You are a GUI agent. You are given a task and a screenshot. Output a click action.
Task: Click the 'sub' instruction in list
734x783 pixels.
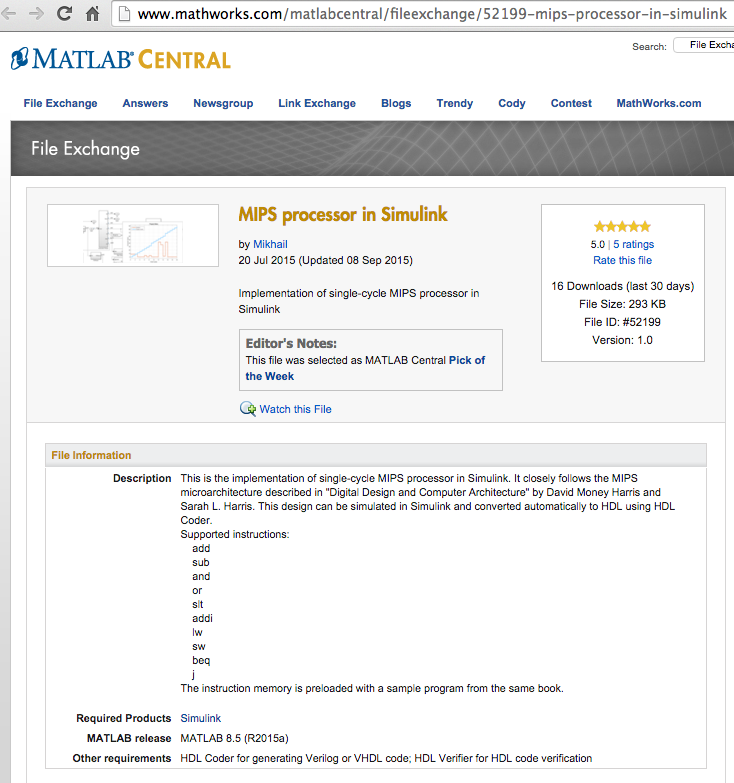[201, 562]
